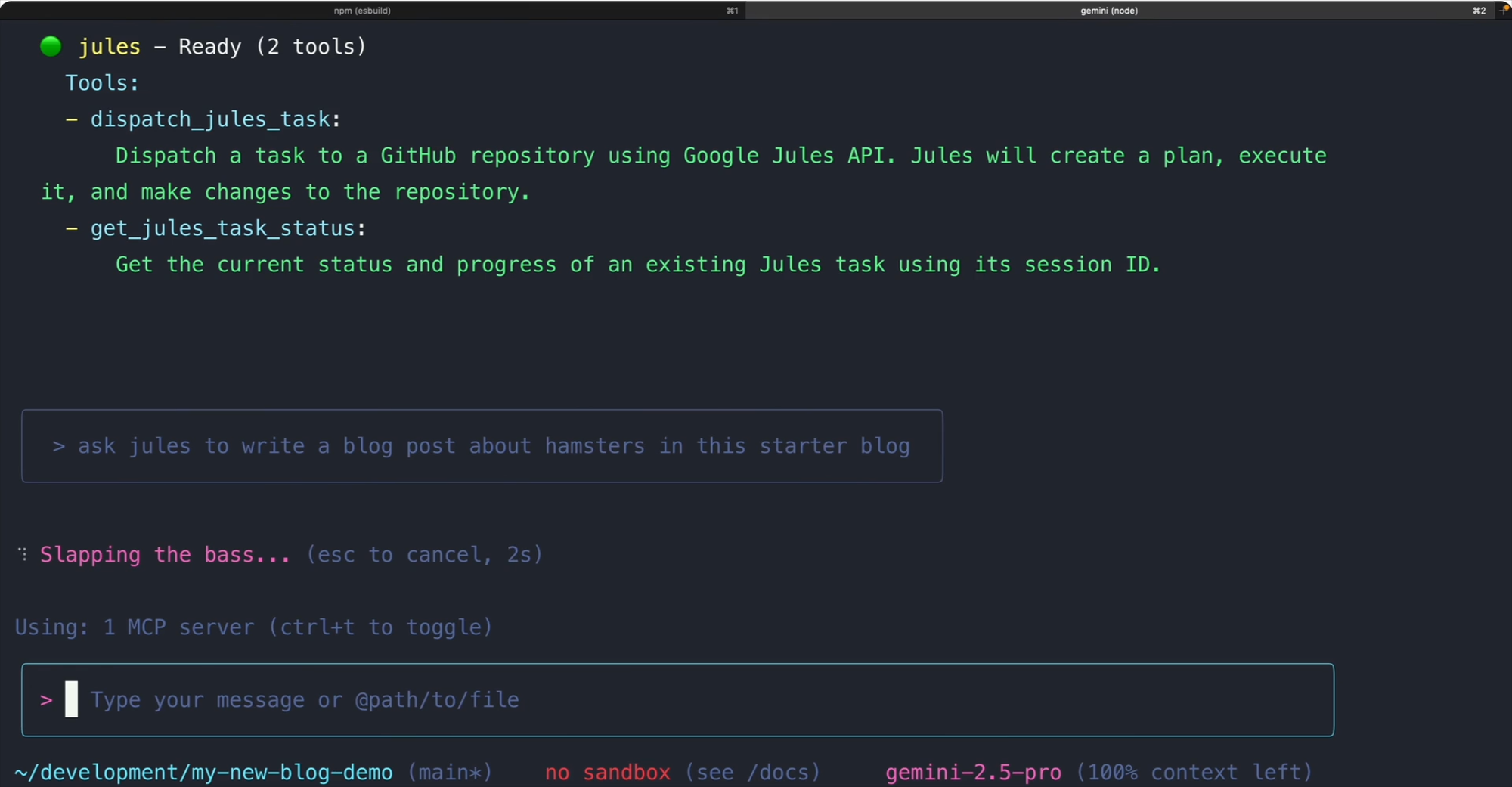Click the 100% context left indicator

[x=1194, y=773]
